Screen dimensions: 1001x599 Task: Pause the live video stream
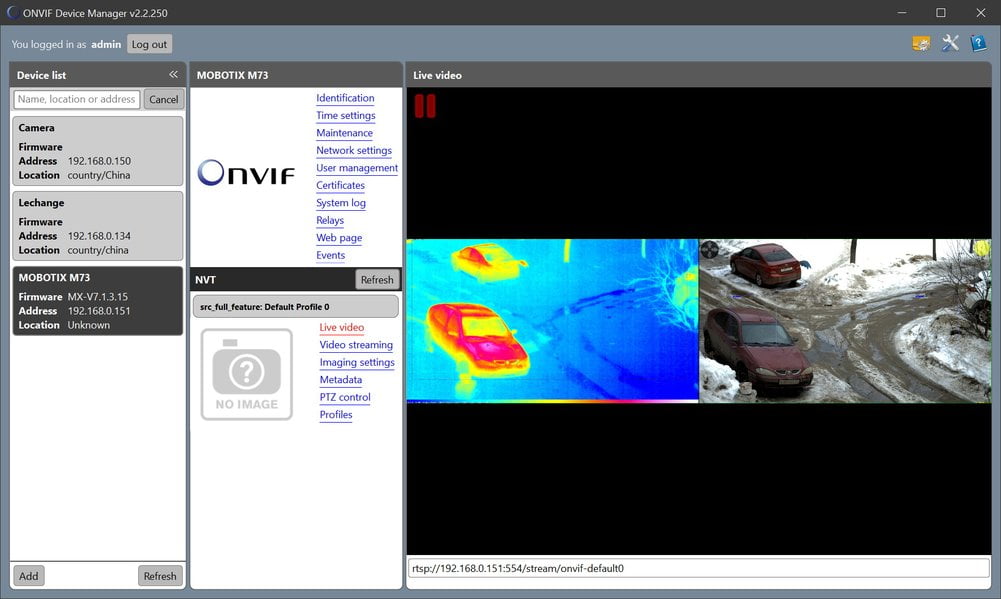[x=425, y=106]
